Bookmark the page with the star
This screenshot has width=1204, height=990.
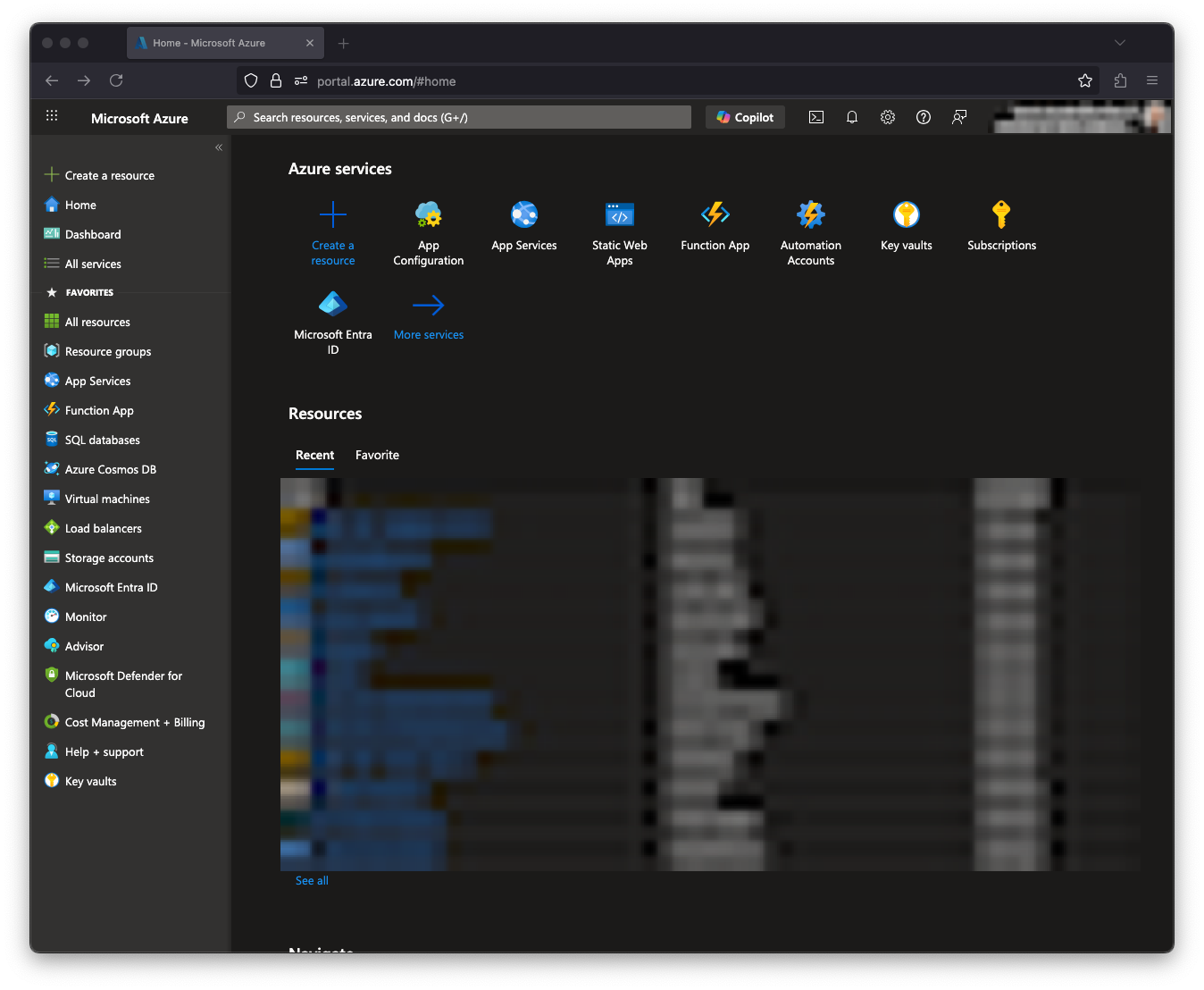click(1084, 80)
